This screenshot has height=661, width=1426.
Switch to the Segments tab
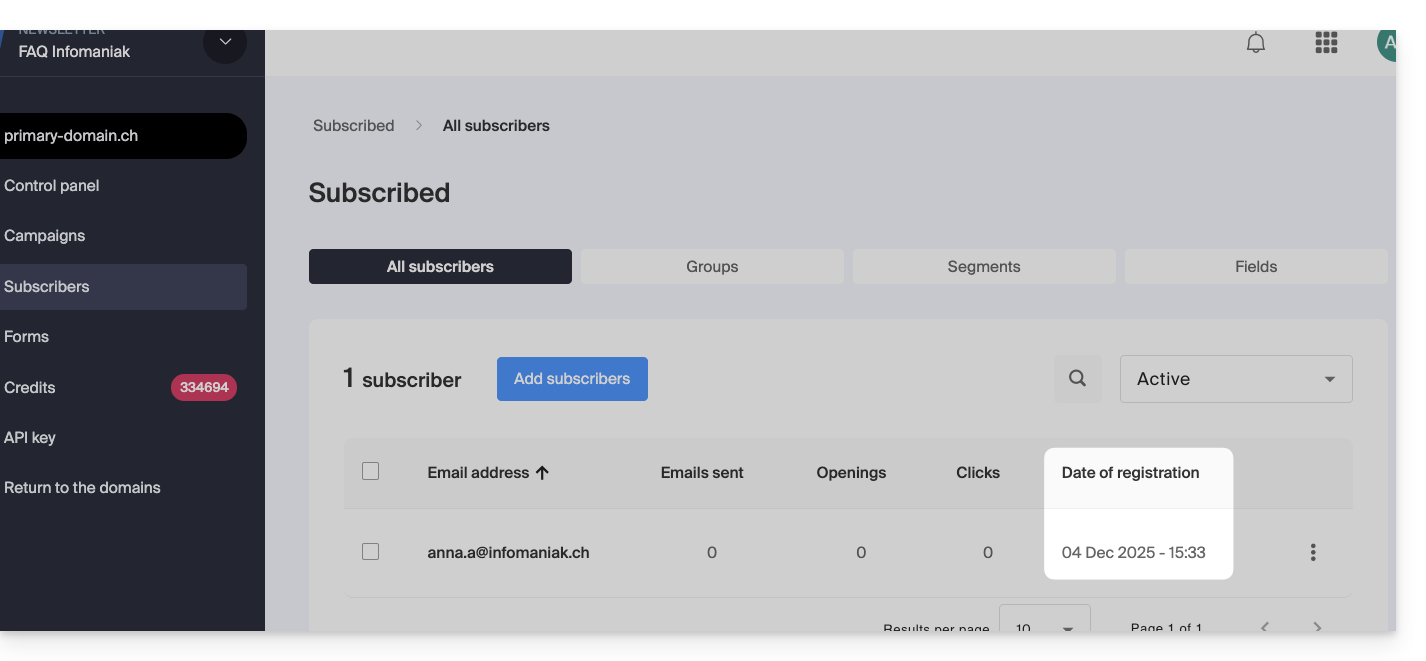pyautogui.click(x=984, y=267)
